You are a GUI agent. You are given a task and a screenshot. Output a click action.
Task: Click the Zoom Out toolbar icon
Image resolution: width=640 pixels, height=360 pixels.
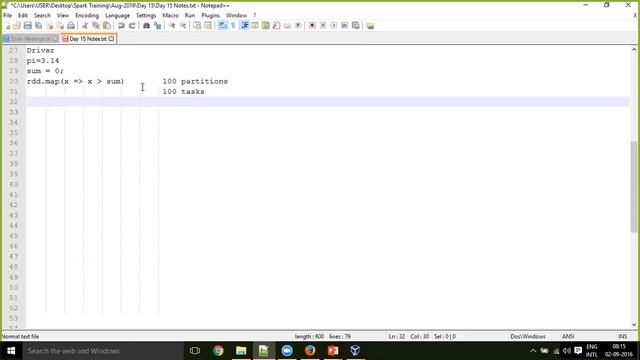tap(182, 26)
